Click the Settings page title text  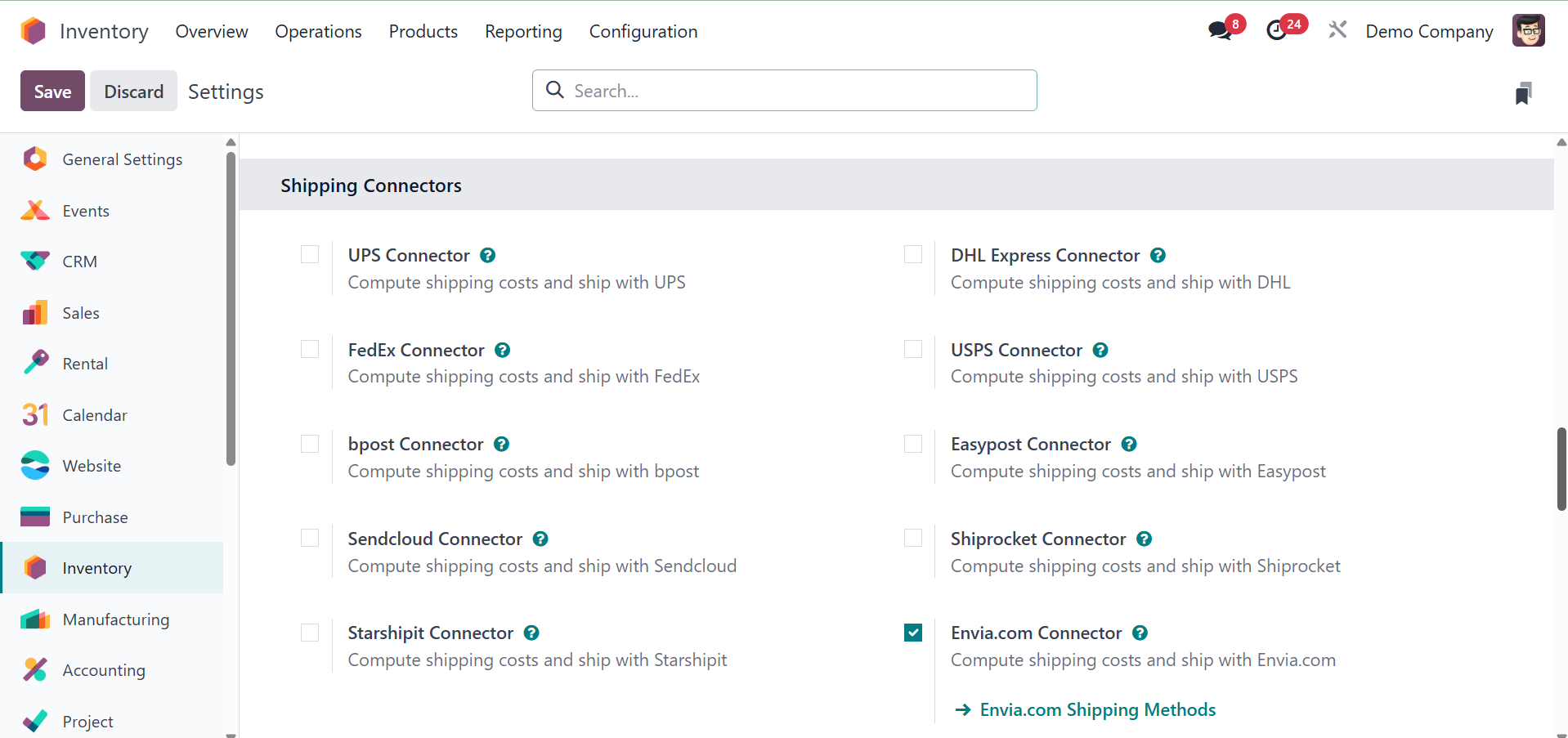[226, 92]
